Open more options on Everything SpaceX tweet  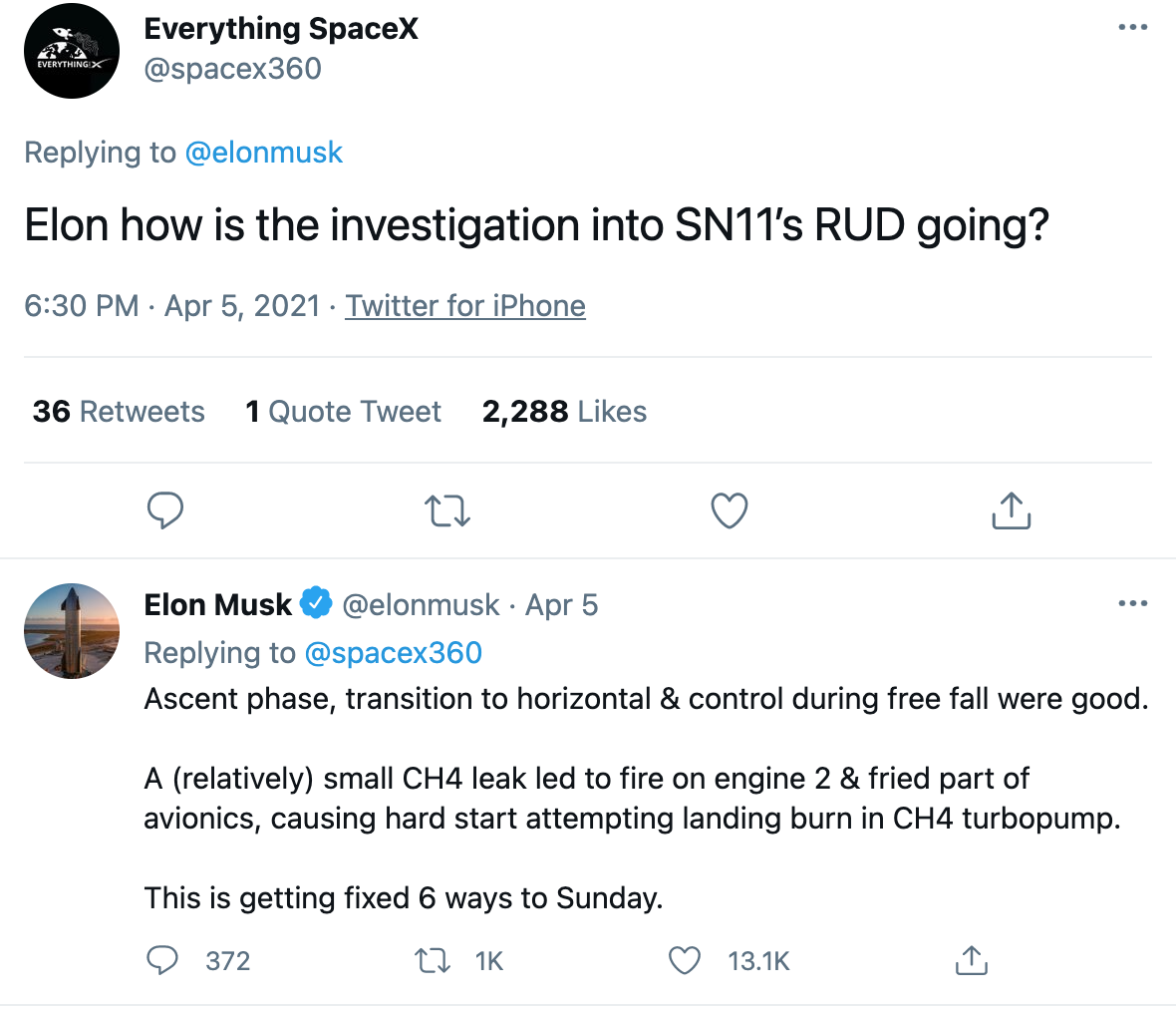click(x=1132, y=27)
